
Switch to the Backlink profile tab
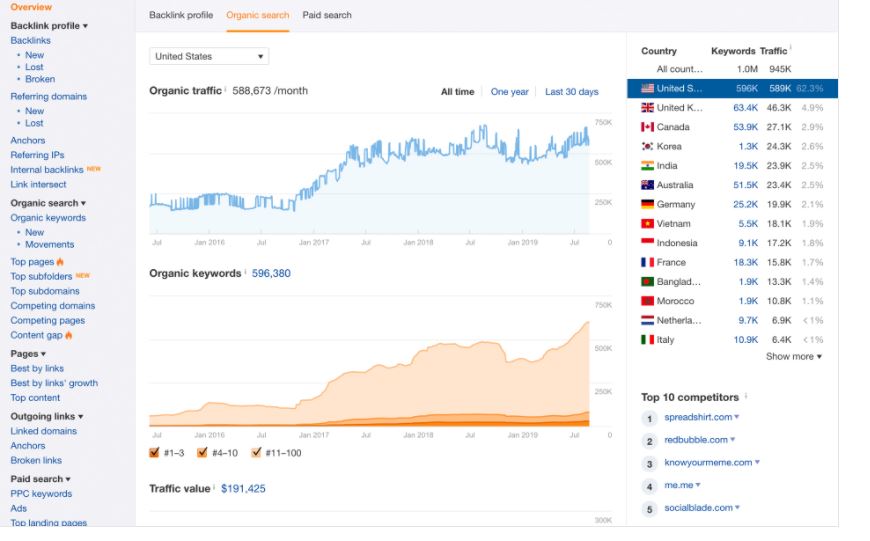point(181,15)
